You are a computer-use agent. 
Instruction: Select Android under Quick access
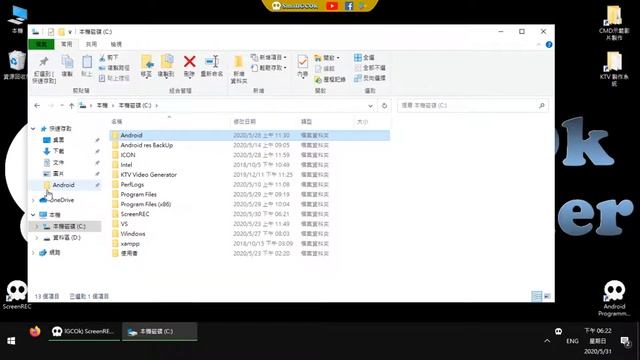(x=63, y=185)
